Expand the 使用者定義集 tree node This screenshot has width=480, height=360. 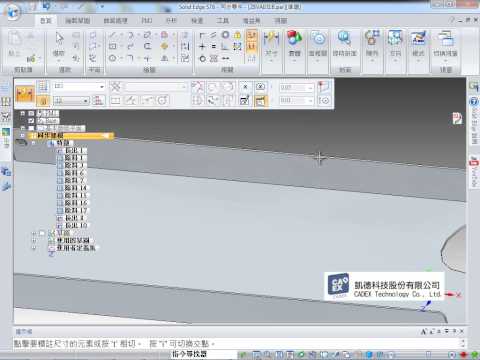click(x=33, y=248)
